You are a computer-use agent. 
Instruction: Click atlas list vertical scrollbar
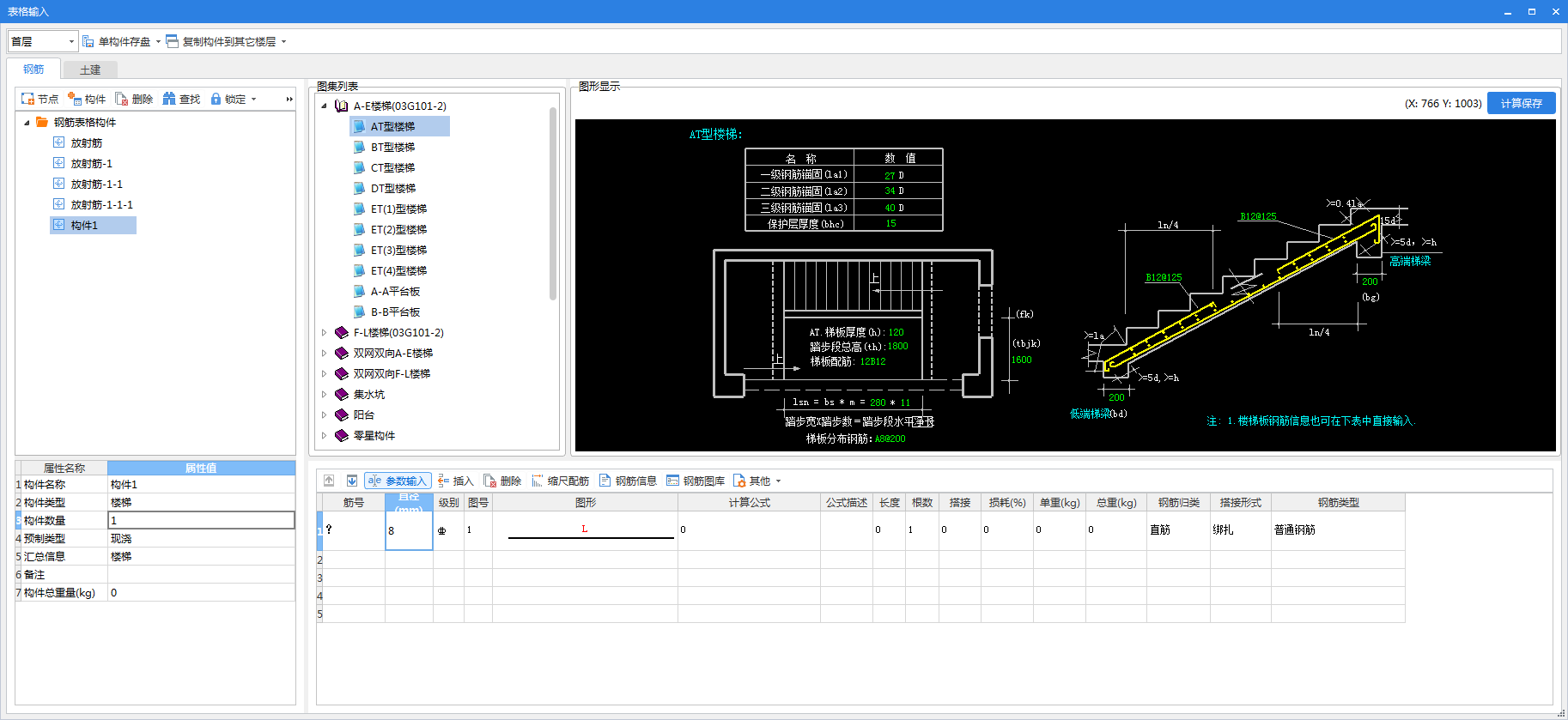coord(553,203)
